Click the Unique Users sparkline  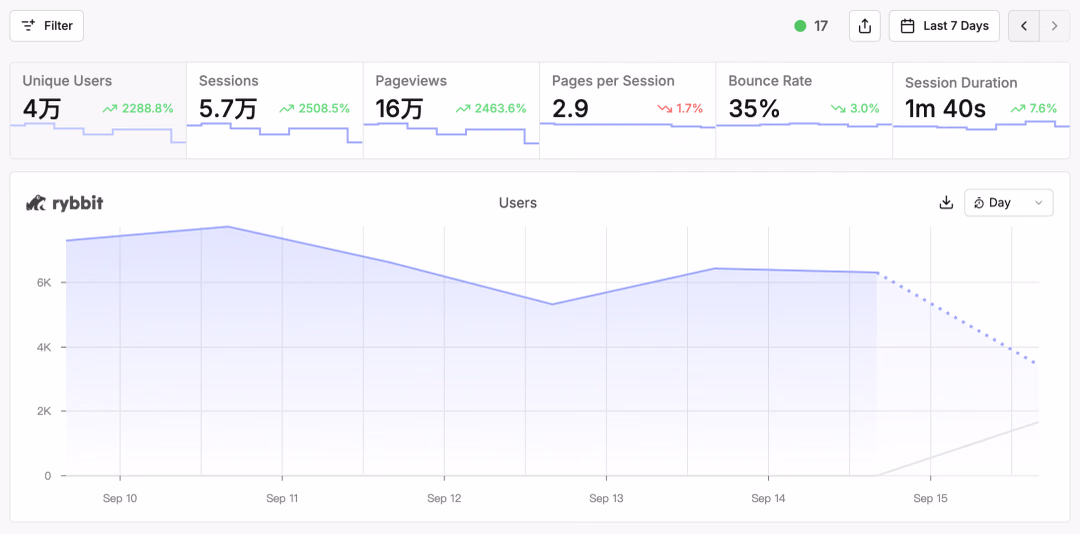point(98,133)
